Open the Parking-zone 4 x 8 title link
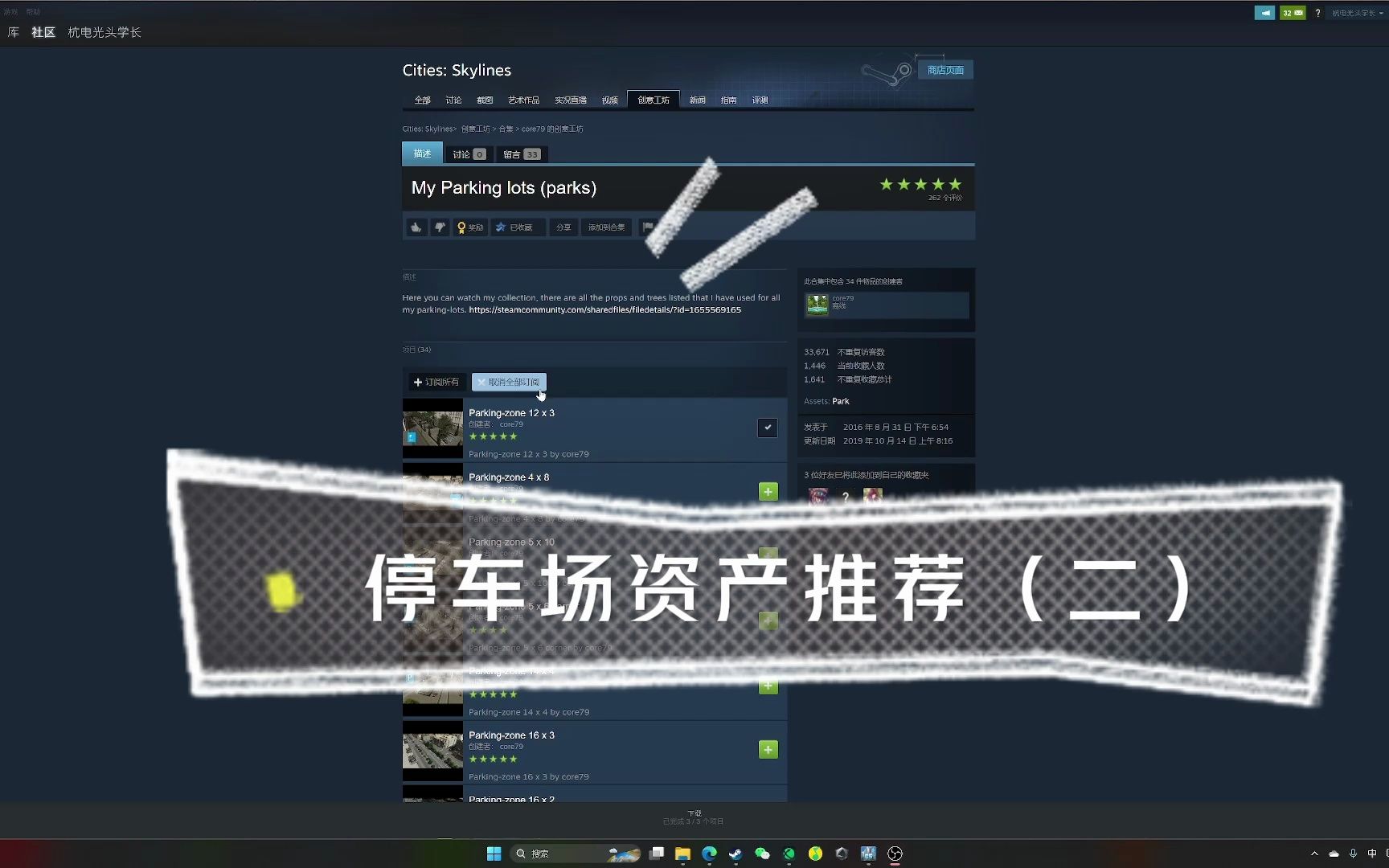The width and height of the screenshot is (1389, 868). [509, 477]
